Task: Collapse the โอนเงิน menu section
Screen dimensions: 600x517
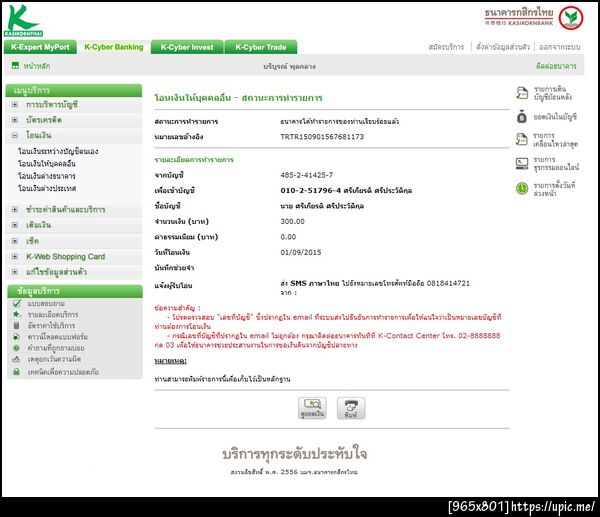Action: [x=15, y=135]
